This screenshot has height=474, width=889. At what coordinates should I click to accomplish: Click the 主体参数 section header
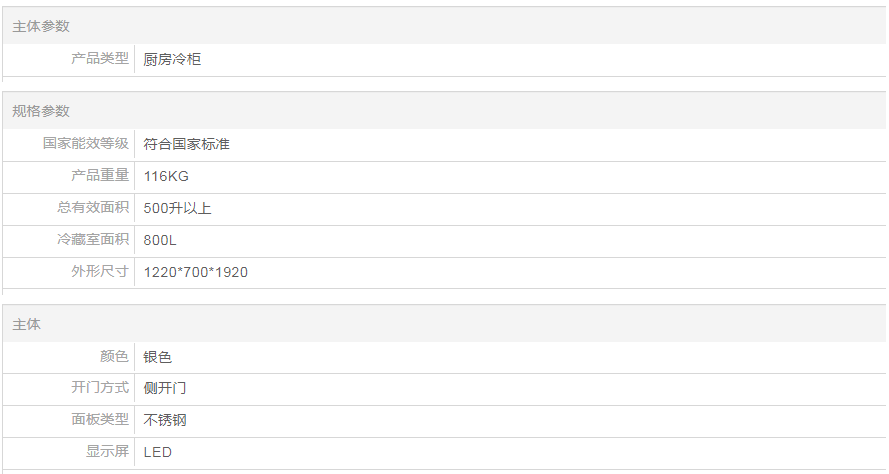click(x=41, y=27)
